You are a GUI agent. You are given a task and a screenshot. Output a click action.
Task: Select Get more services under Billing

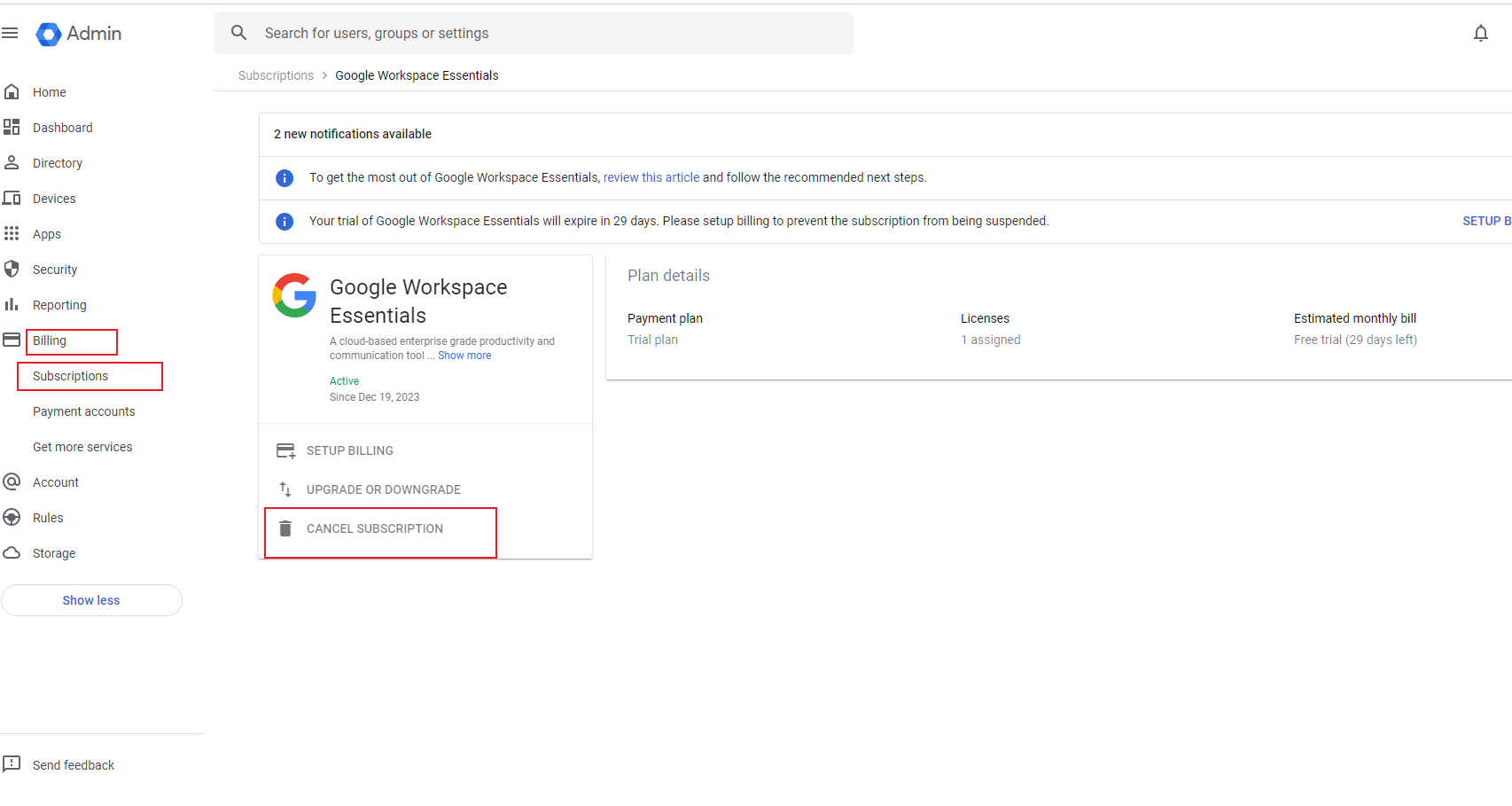82,447
